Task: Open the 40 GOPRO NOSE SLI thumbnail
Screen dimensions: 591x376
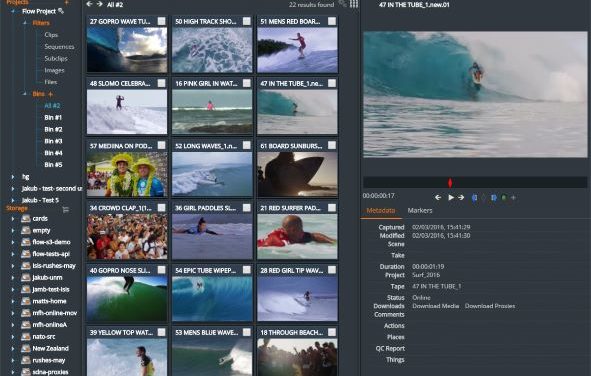Action: (127, 299)
